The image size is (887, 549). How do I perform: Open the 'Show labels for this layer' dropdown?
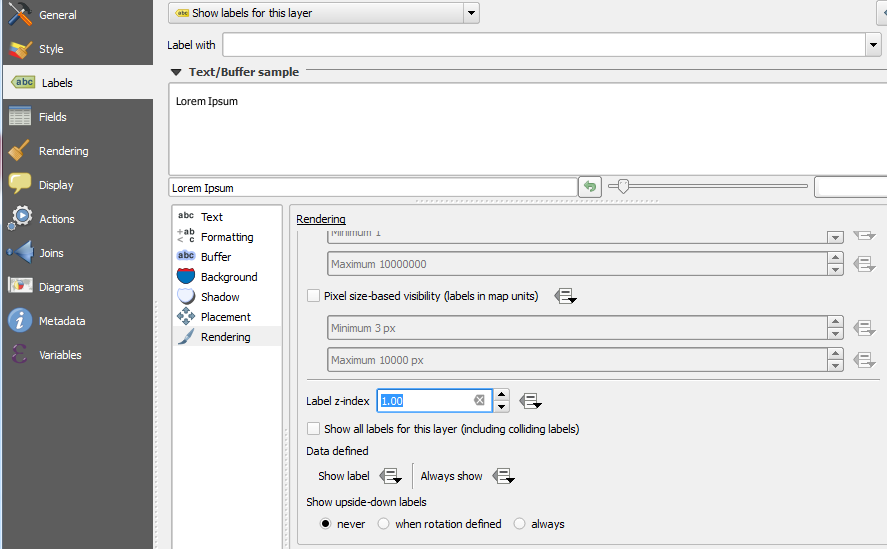click(324, 13)
